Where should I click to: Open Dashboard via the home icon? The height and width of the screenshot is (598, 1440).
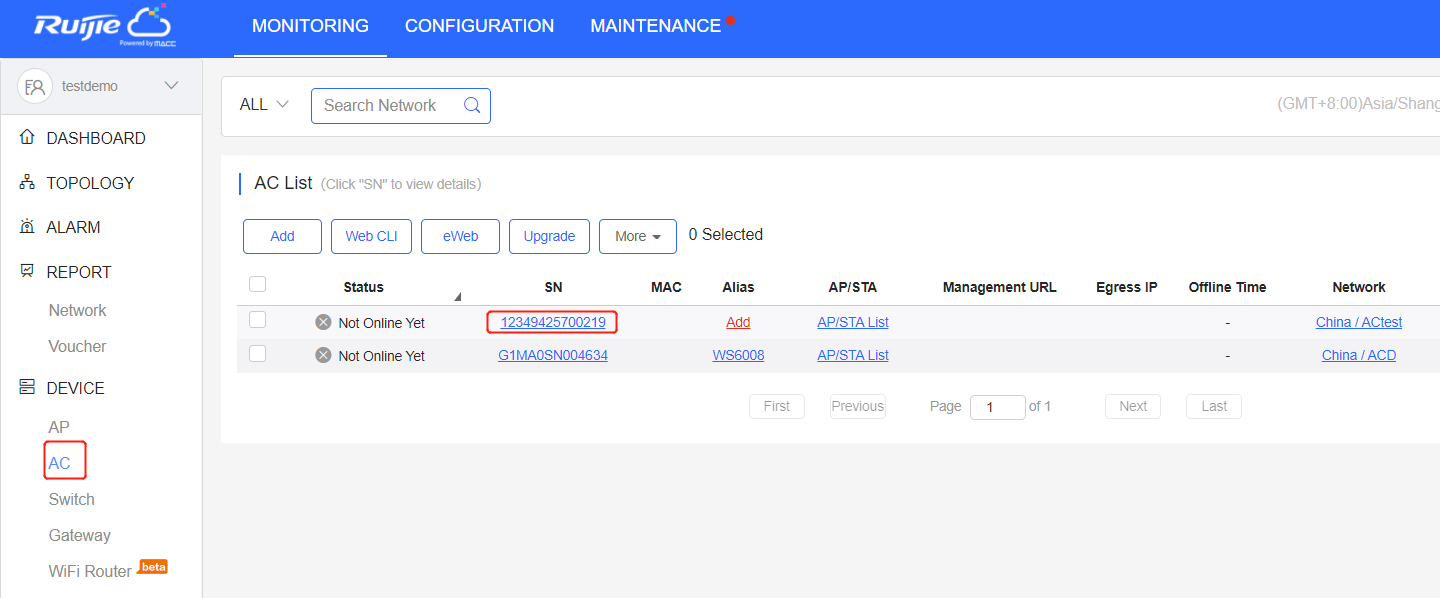(27, 138)
